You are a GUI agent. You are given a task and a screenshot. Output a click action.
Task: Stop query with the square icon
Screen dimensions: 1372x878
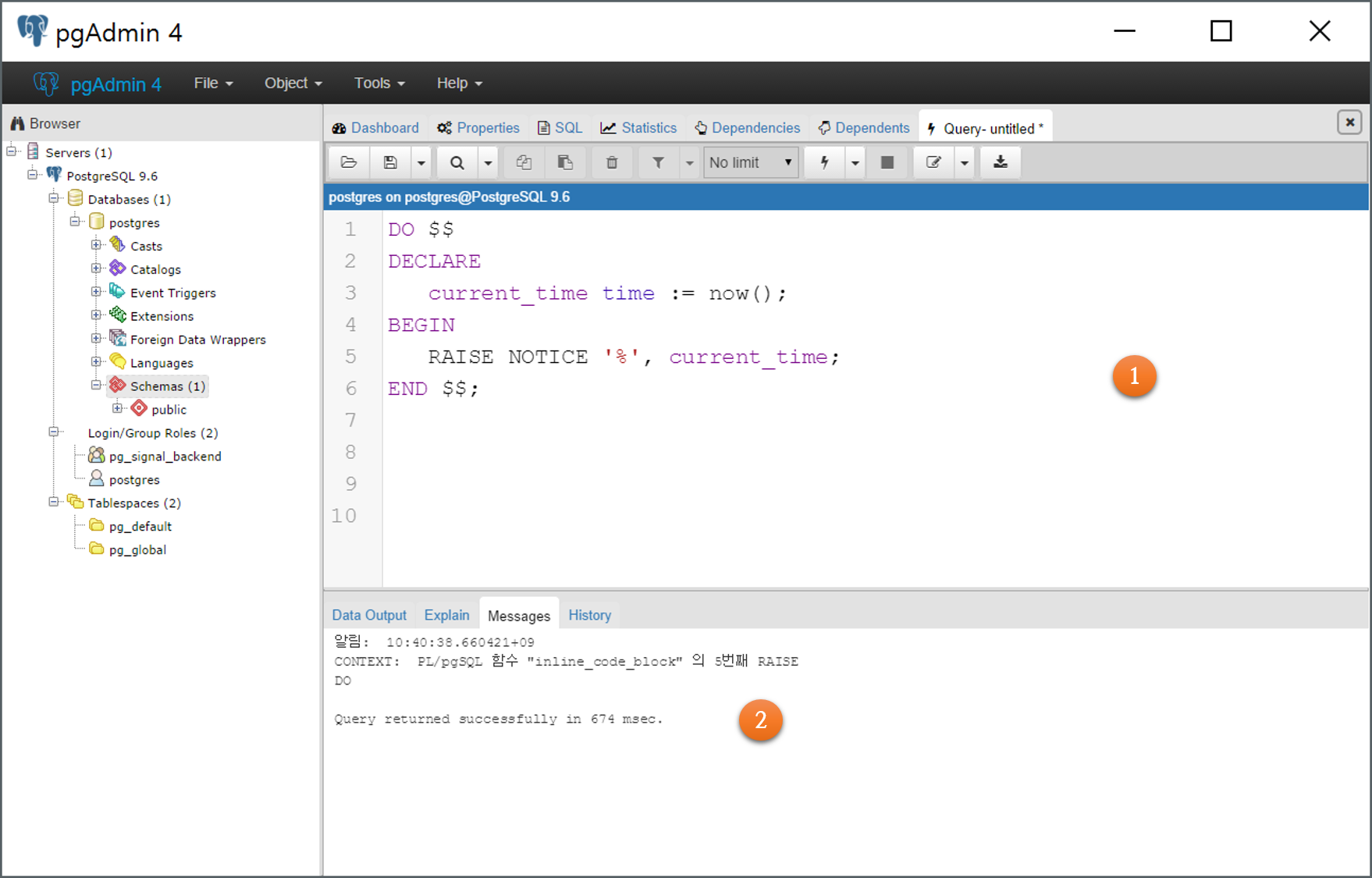[x=887, y=162]
